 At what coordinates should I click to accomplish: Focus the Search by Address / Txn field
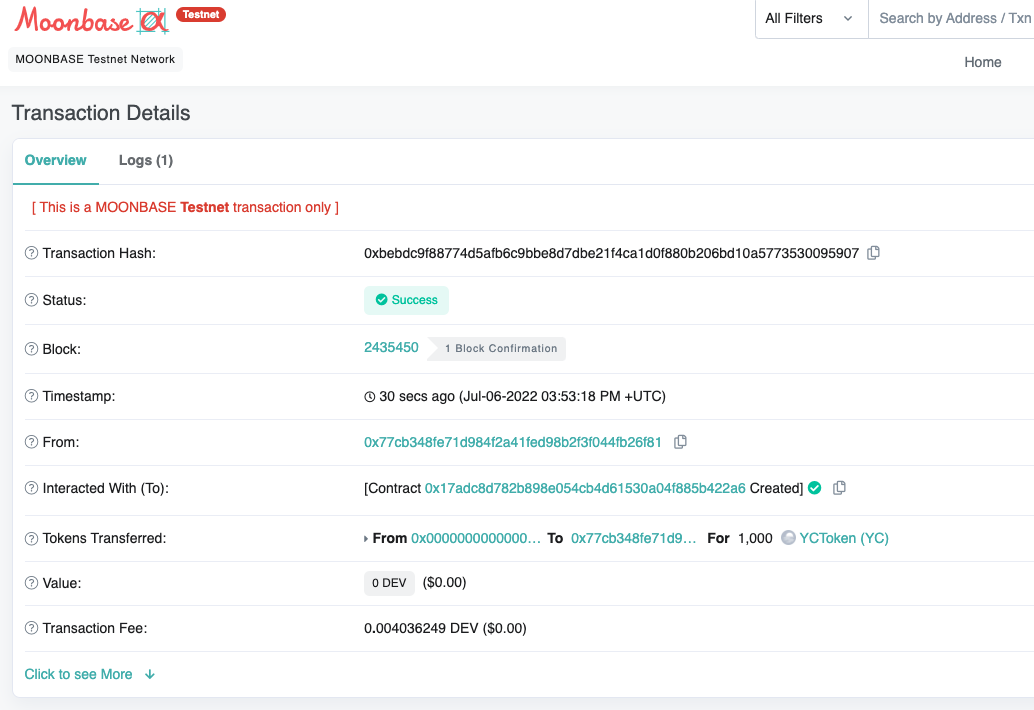click(951, 18)
